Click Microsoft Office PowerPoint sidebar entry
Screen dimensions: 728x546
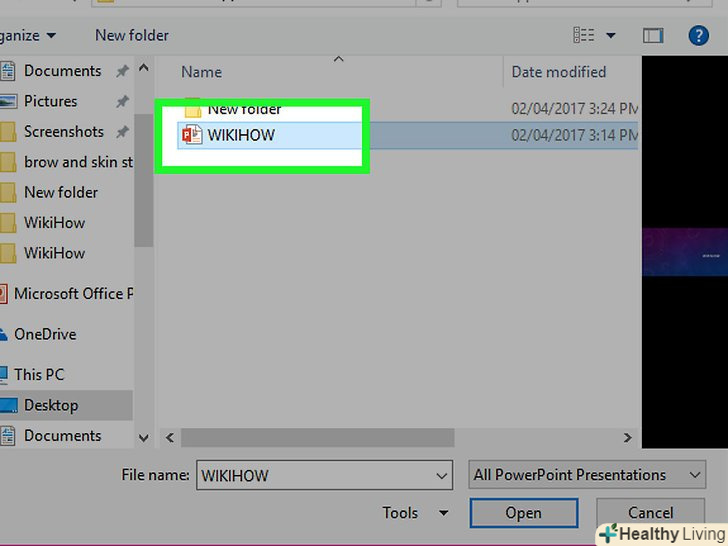[x=73, y=294]
